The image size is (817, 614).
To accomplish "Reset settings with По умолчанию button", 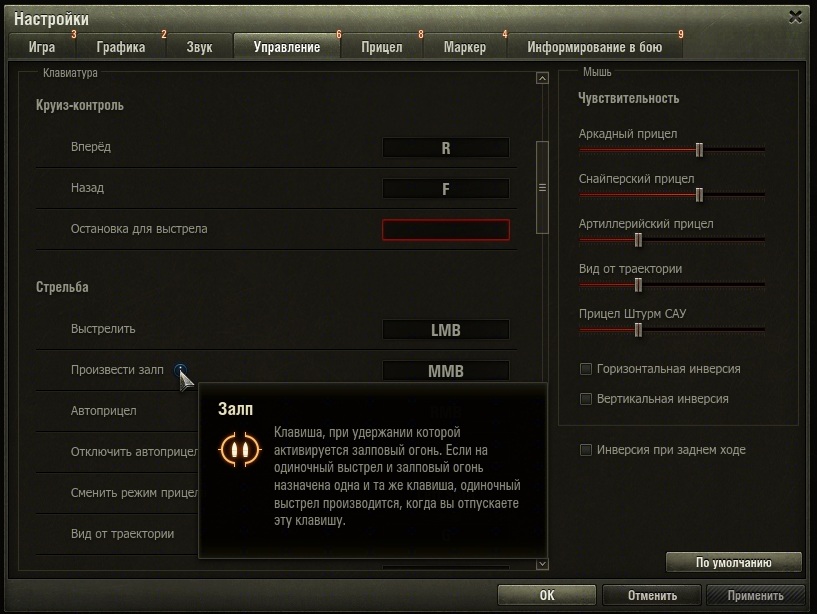I will tap(734, 562).
